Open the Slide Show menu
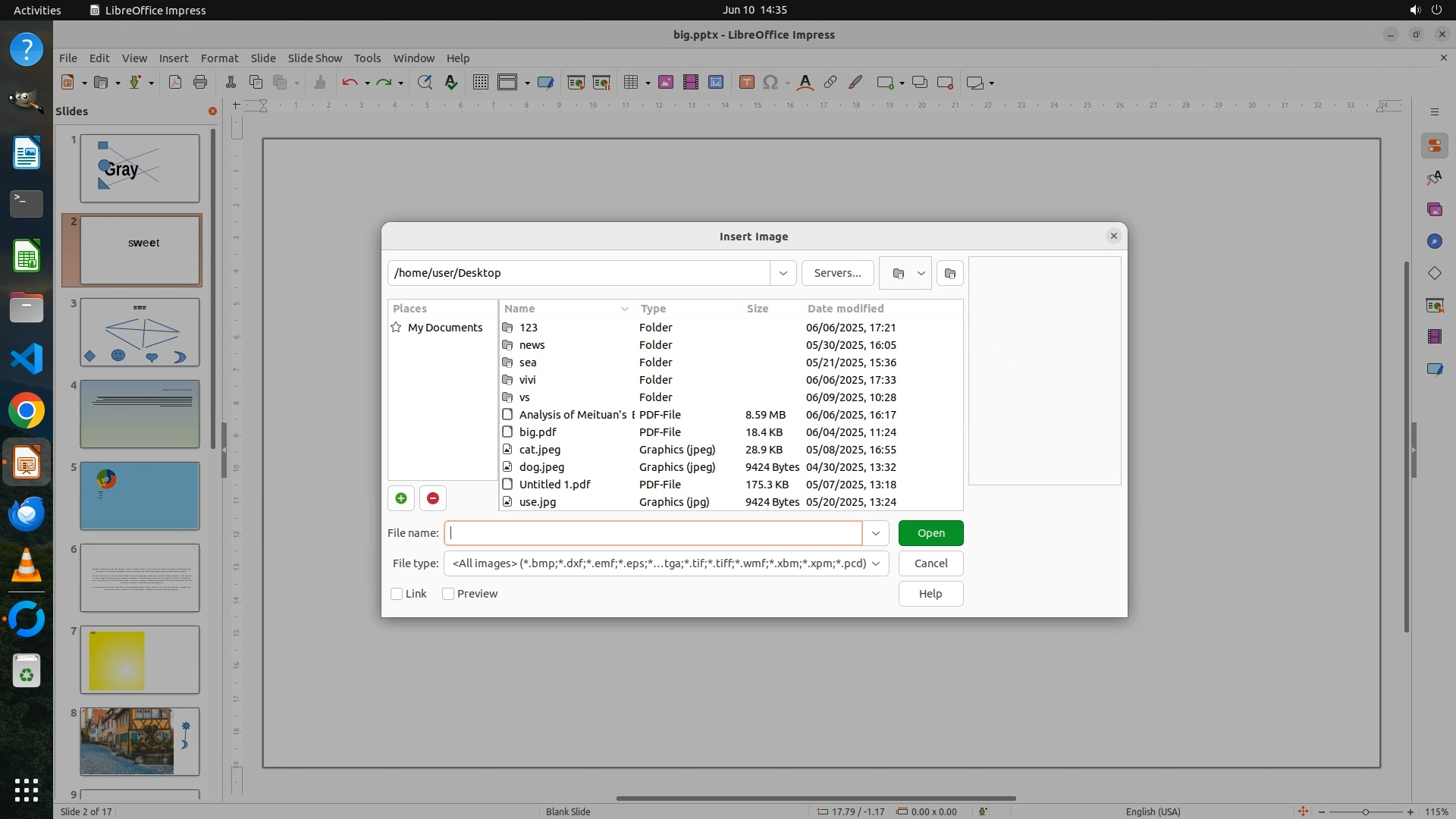 tap(315, 58)
